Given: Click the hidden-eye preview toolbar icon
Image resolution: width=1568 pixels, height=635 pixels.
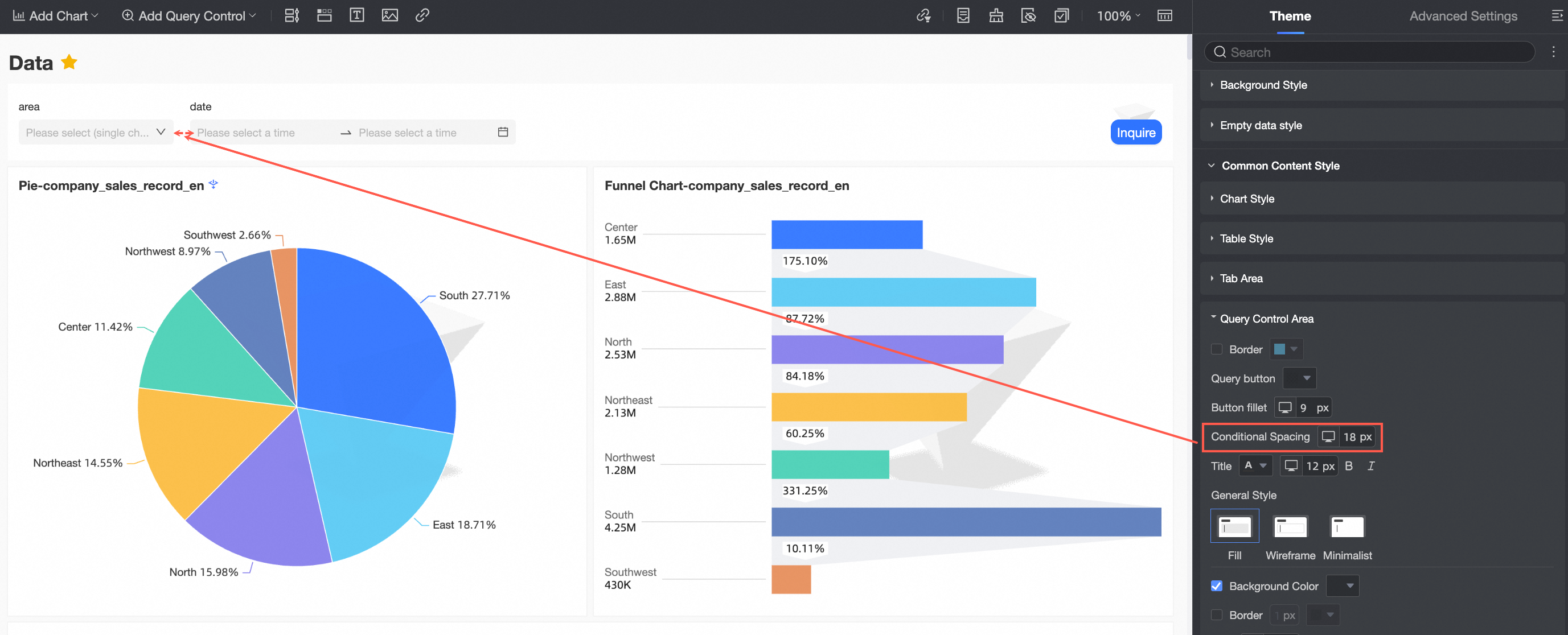Looking at the screenshot, I should click(x=1028, y=16).
